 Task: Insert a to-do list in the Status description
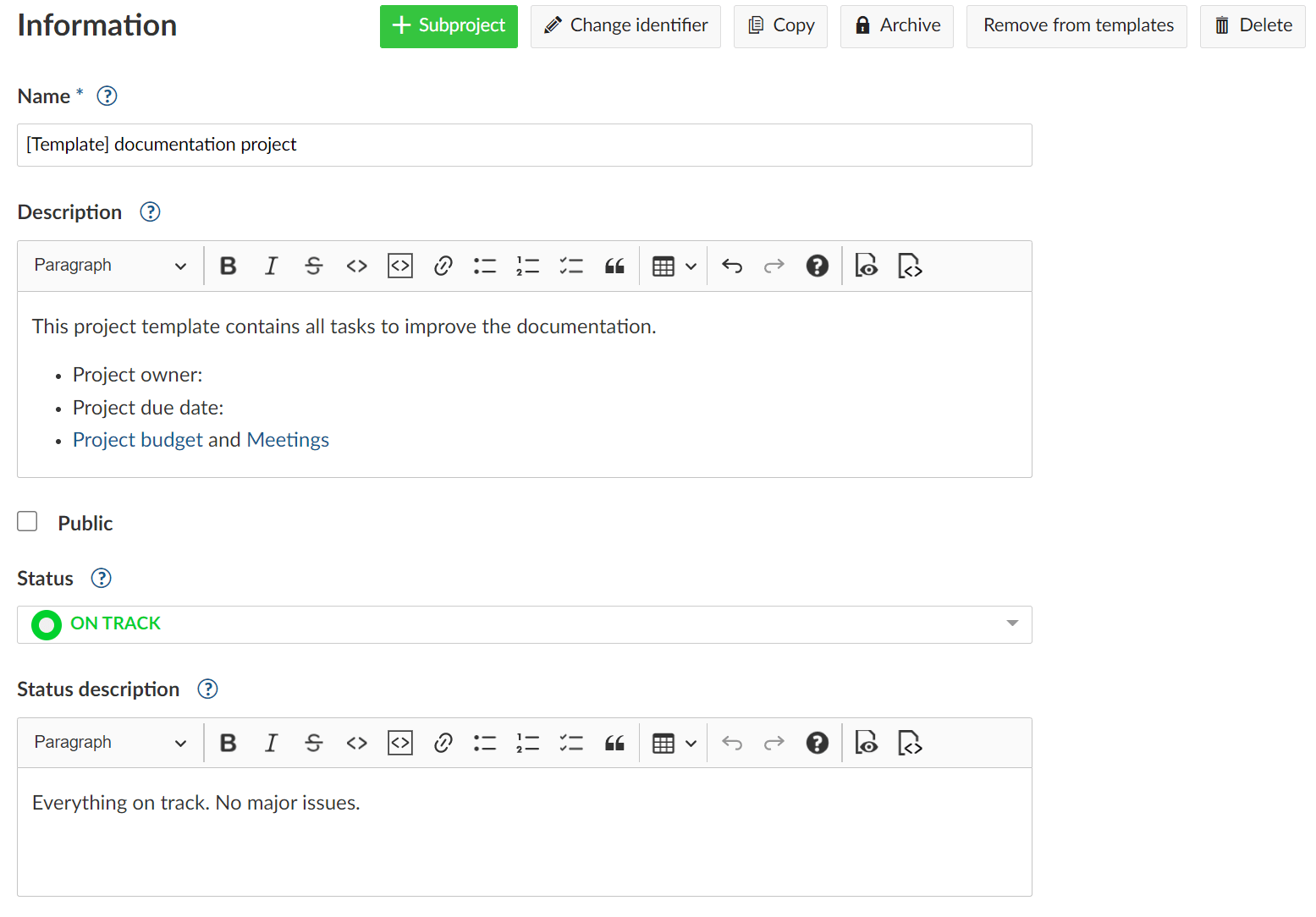tap(571, 743)
